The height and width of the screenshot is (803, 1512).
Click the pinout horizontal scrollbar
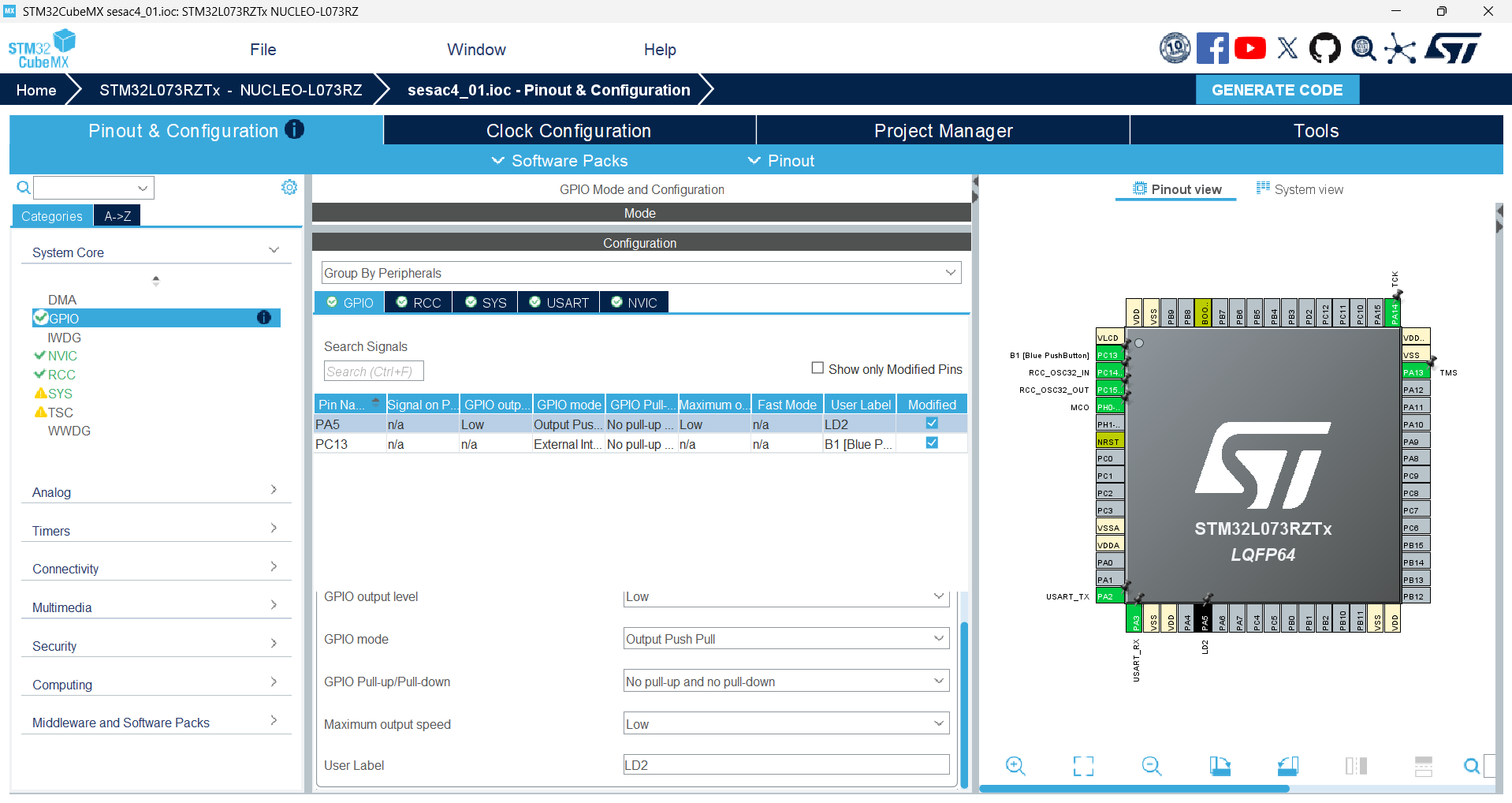pos(1134,789)
